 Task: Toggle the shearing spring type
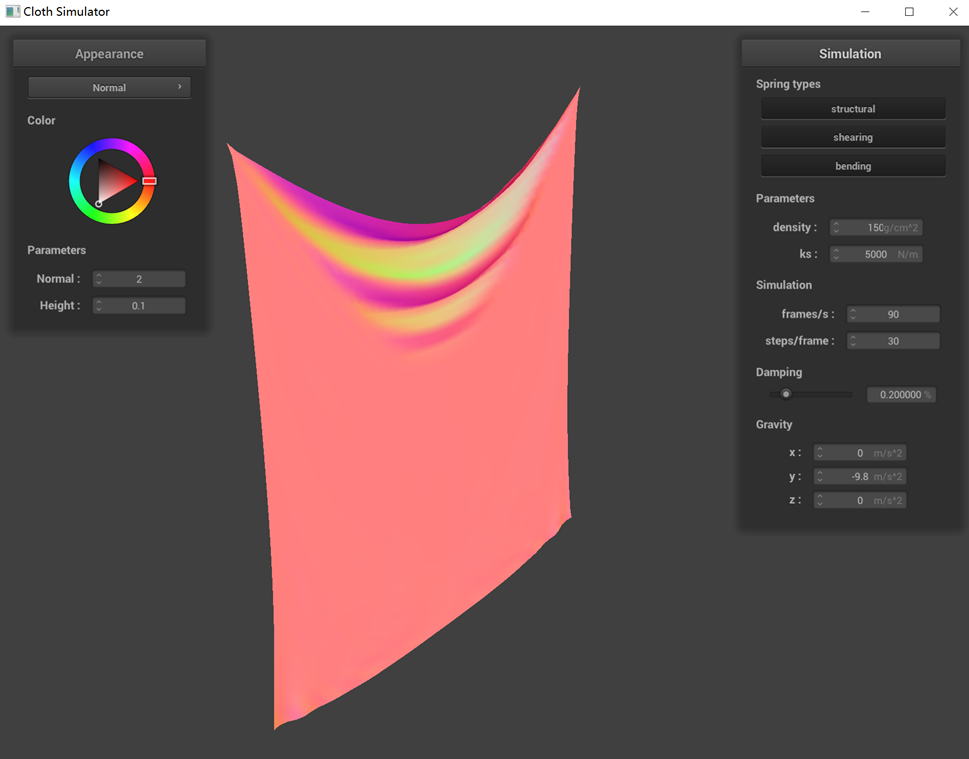click(x=853, y=137)
